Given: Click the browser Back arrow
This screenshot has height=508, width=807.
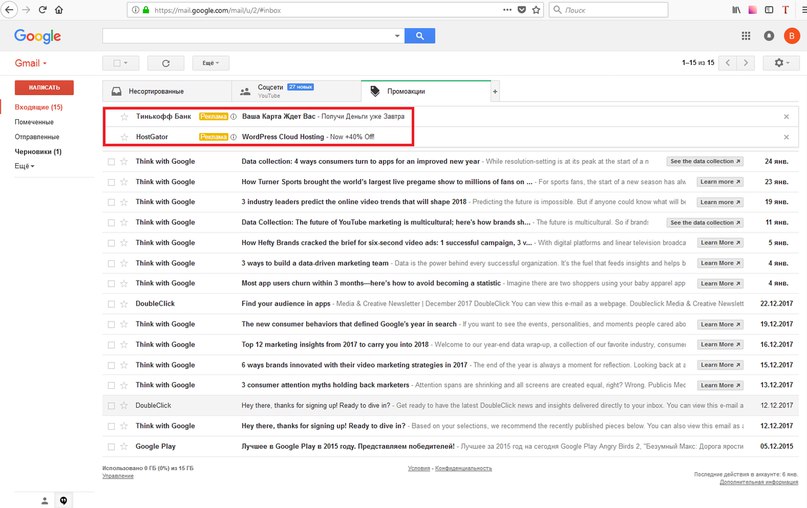Looking at the screenshot, I should (9, 10).
